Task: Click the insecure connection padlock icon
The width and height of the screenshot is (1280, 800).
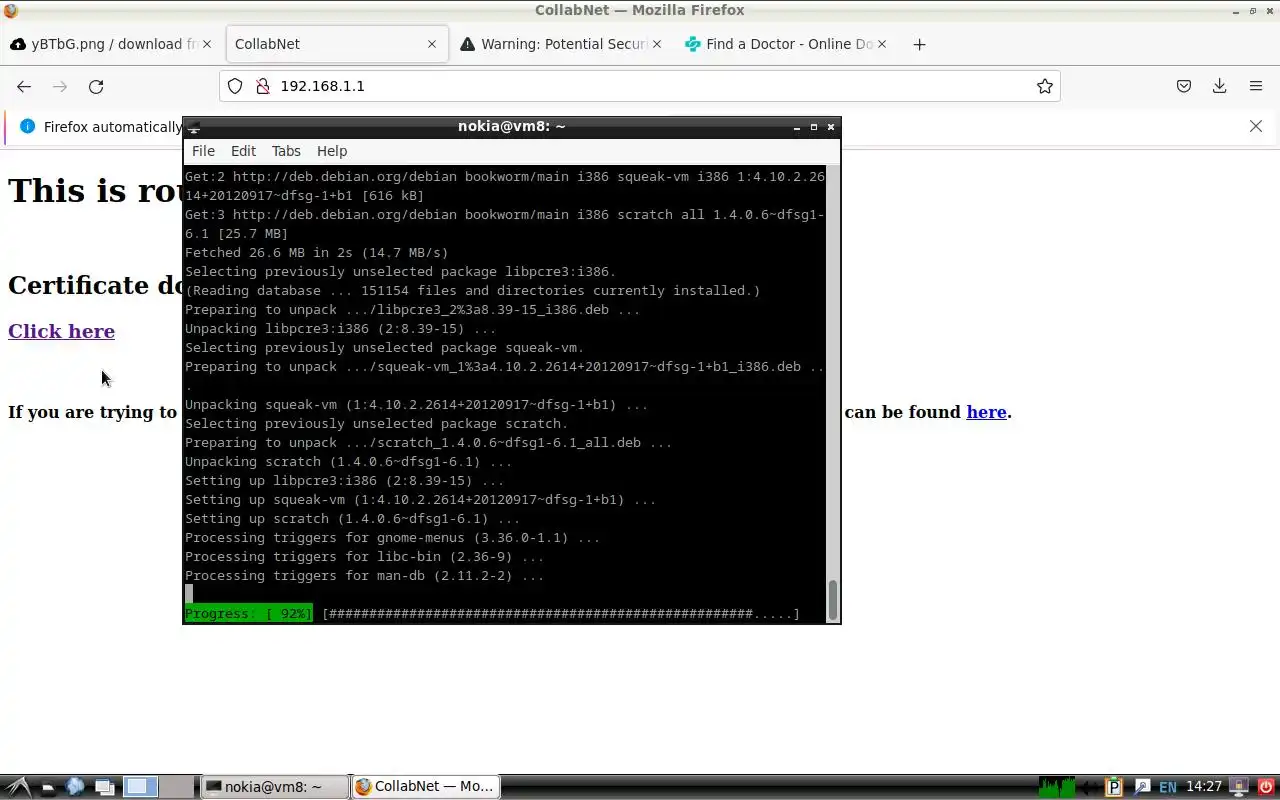Action: pos(263,86)
